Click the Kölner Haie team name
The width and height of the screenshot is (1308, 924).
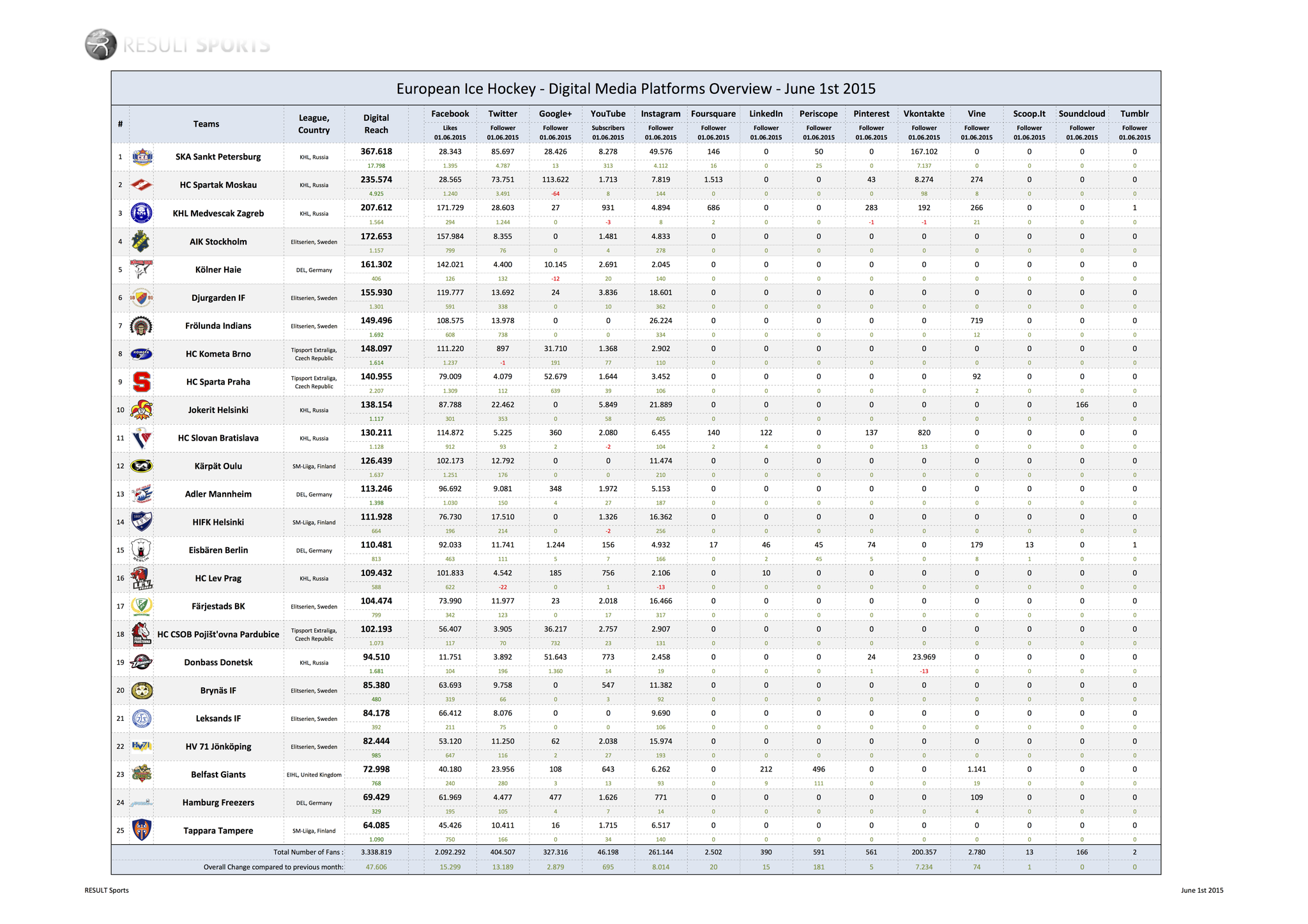point(218,269)
